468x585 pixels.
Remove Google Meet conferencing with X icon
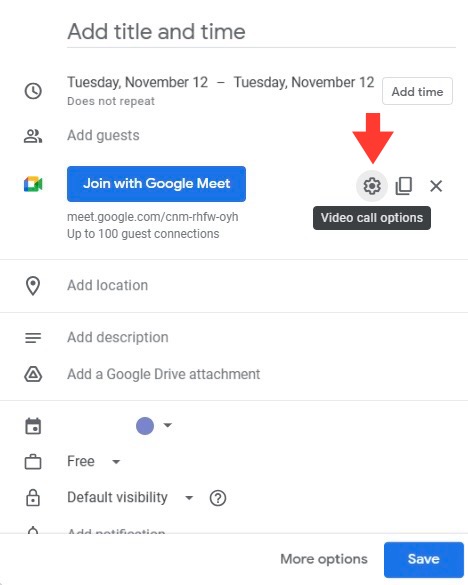tap(436, 186)
